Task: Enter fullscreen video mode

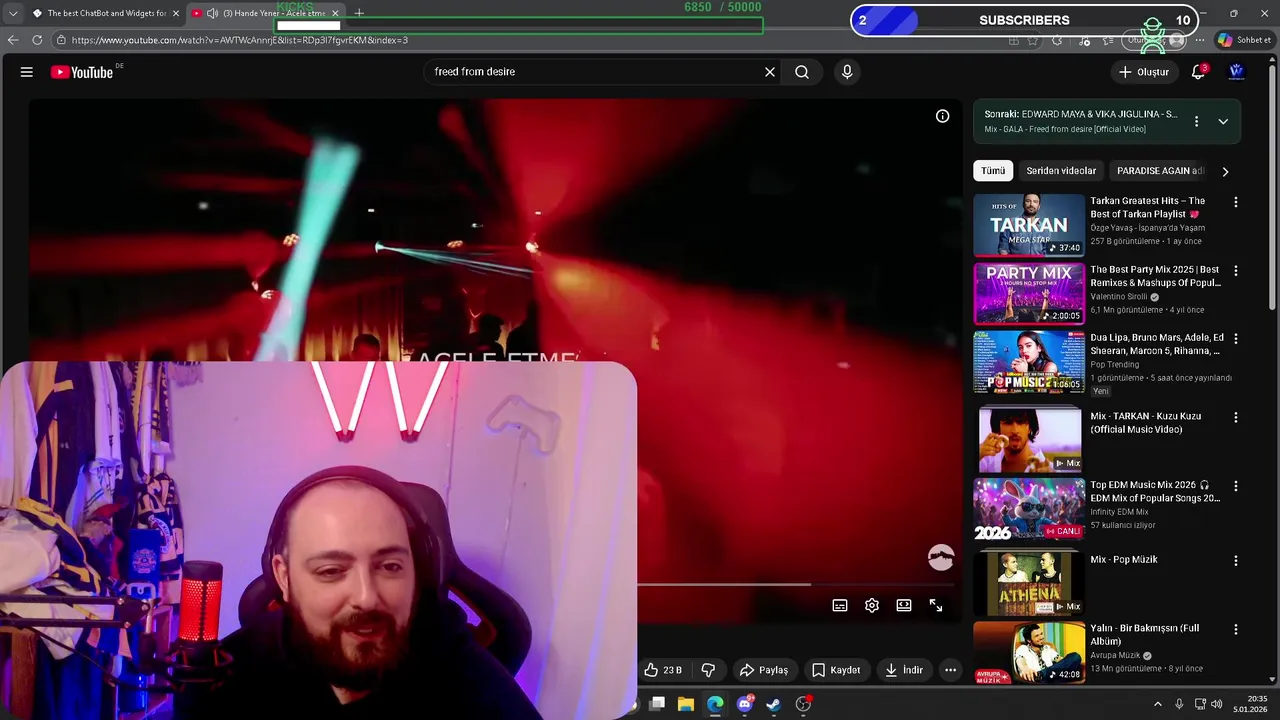Action: coord(936,605)
